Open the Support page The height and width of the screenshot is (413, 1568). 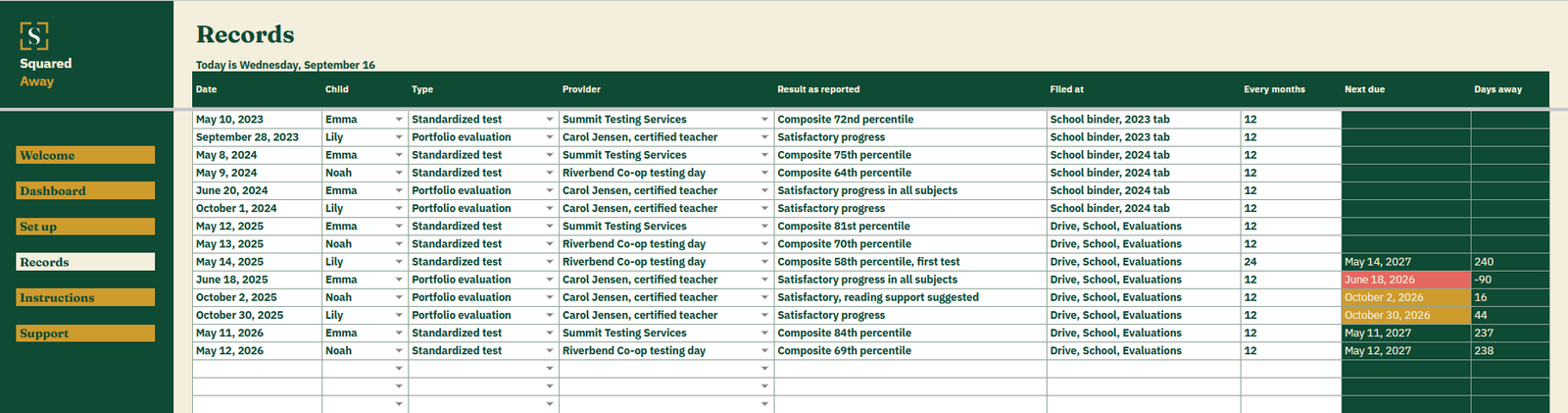(85, 334)
